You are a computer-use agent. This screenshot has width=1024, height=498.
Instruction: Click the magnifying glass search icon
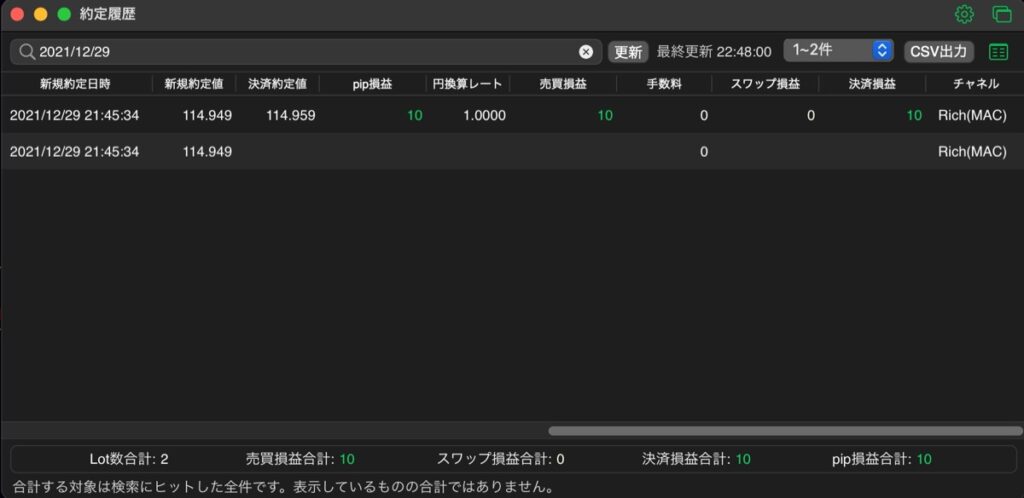27,52
